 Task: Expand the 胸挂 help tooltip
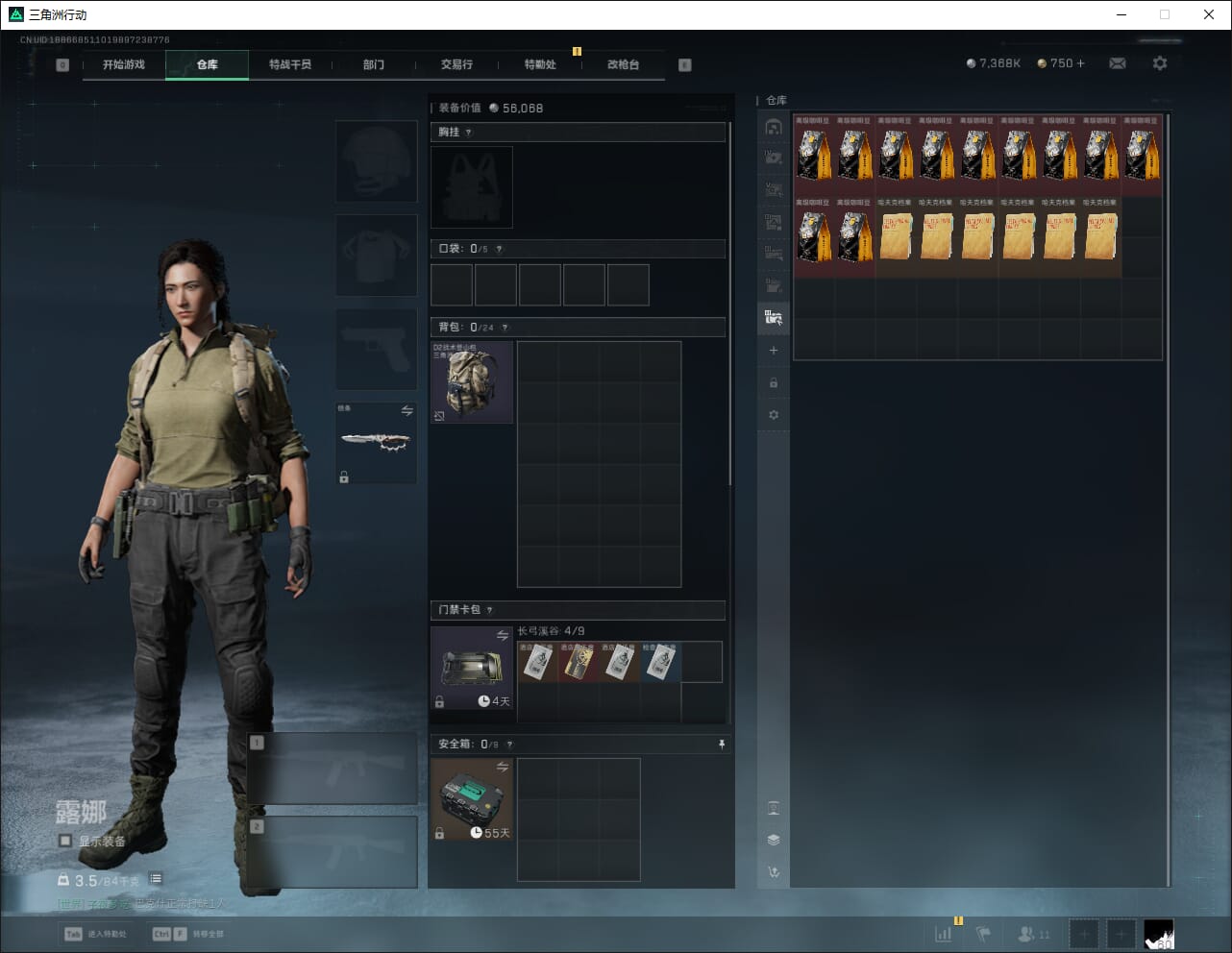469,133
